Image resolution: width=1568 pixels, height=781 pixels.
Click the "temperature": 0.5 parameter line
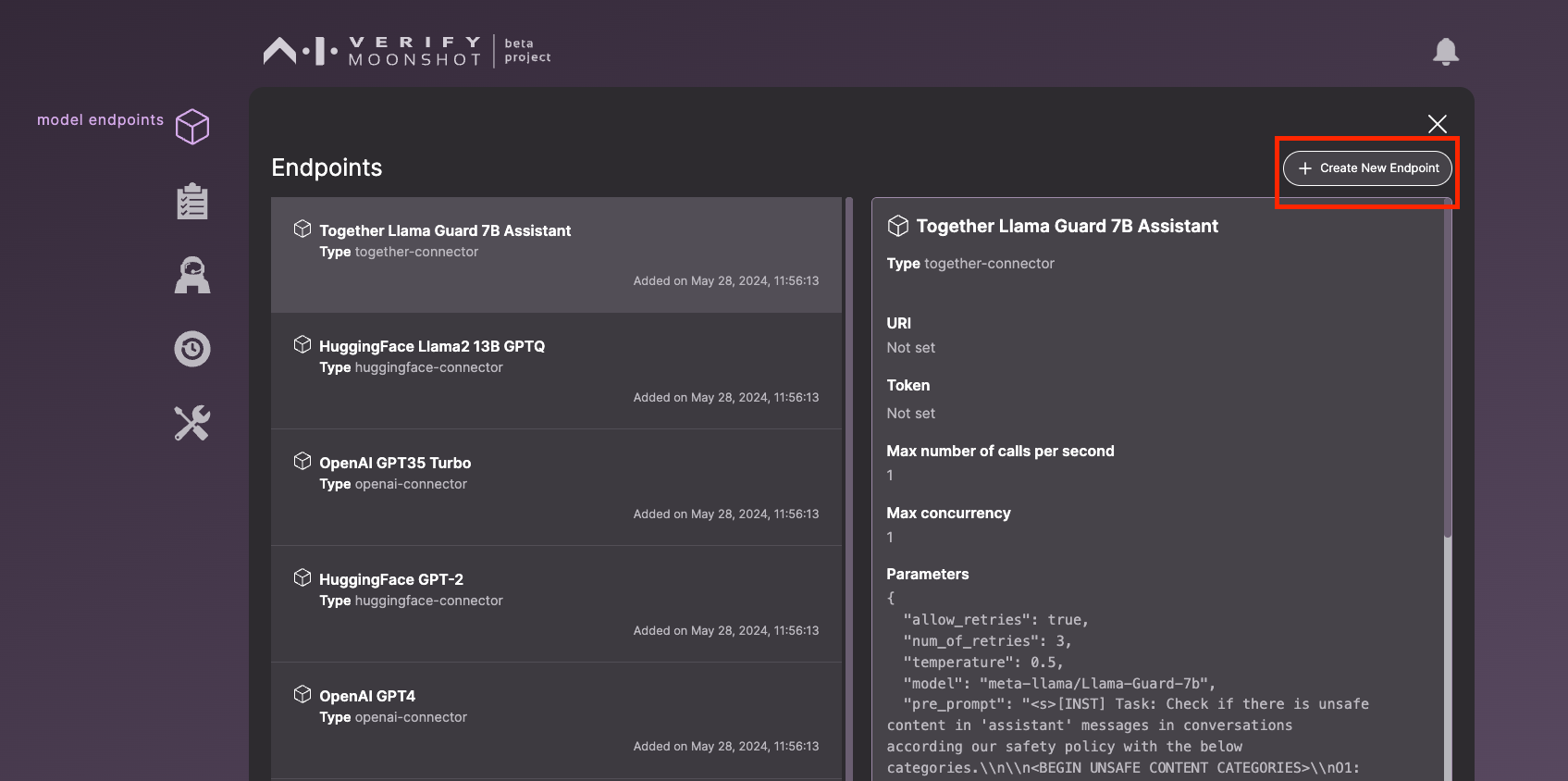point(983,663)
